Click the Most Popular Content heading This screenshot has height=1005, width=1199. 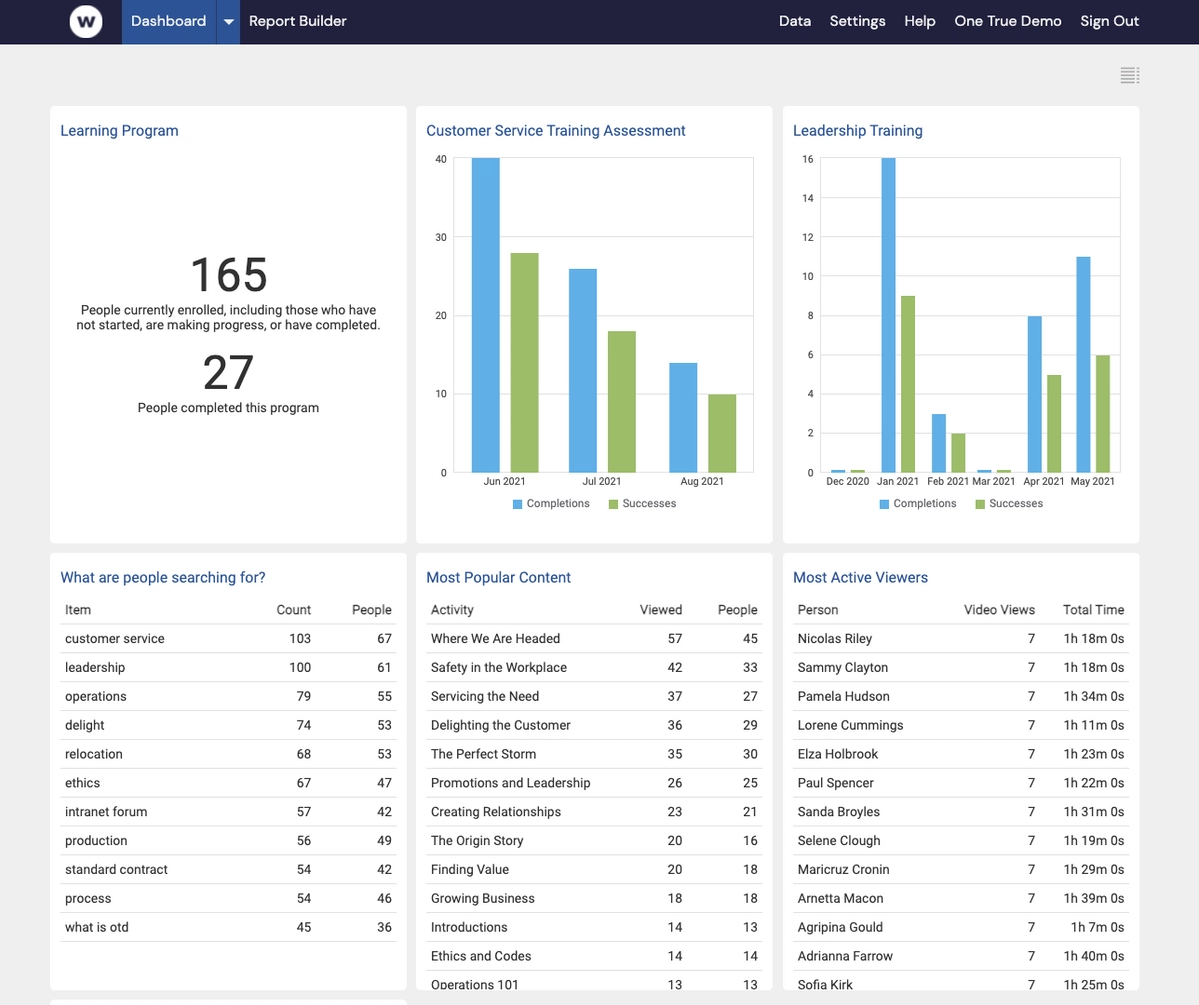498,577
